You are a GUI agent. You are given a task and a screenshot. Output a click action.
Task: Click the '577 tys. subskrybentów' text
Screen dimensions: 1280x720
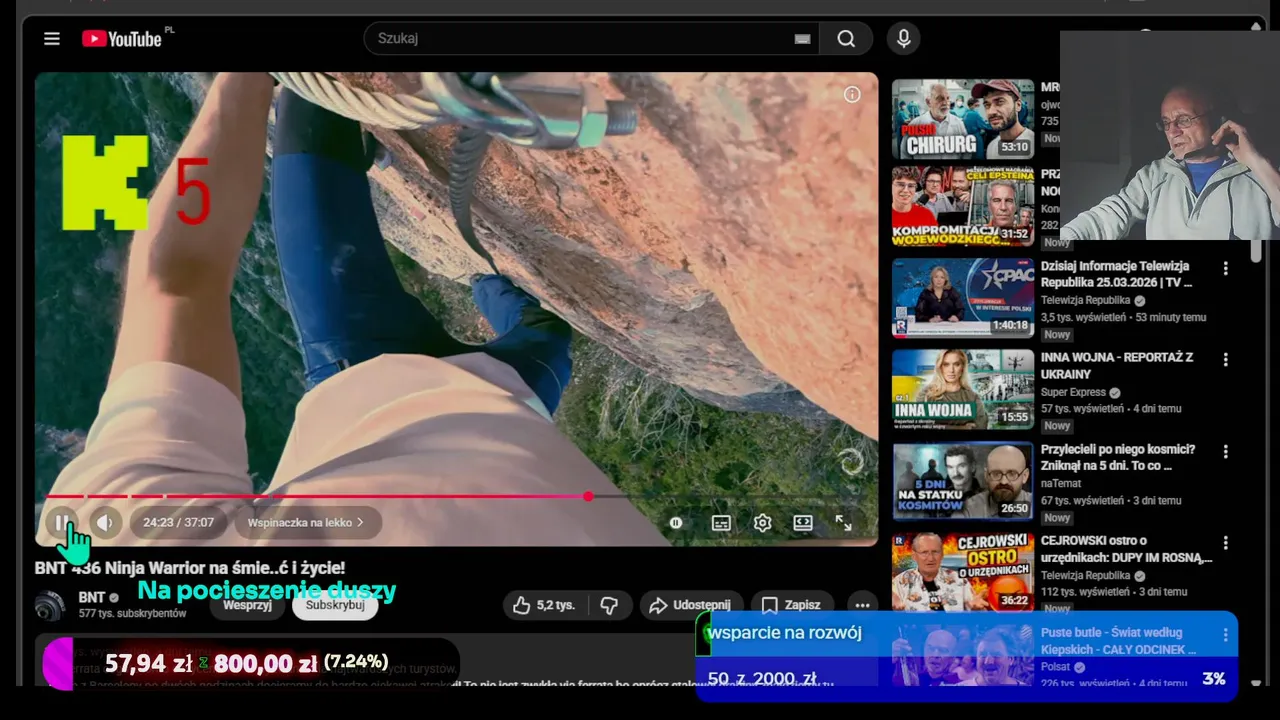click(x=133, y=613)
